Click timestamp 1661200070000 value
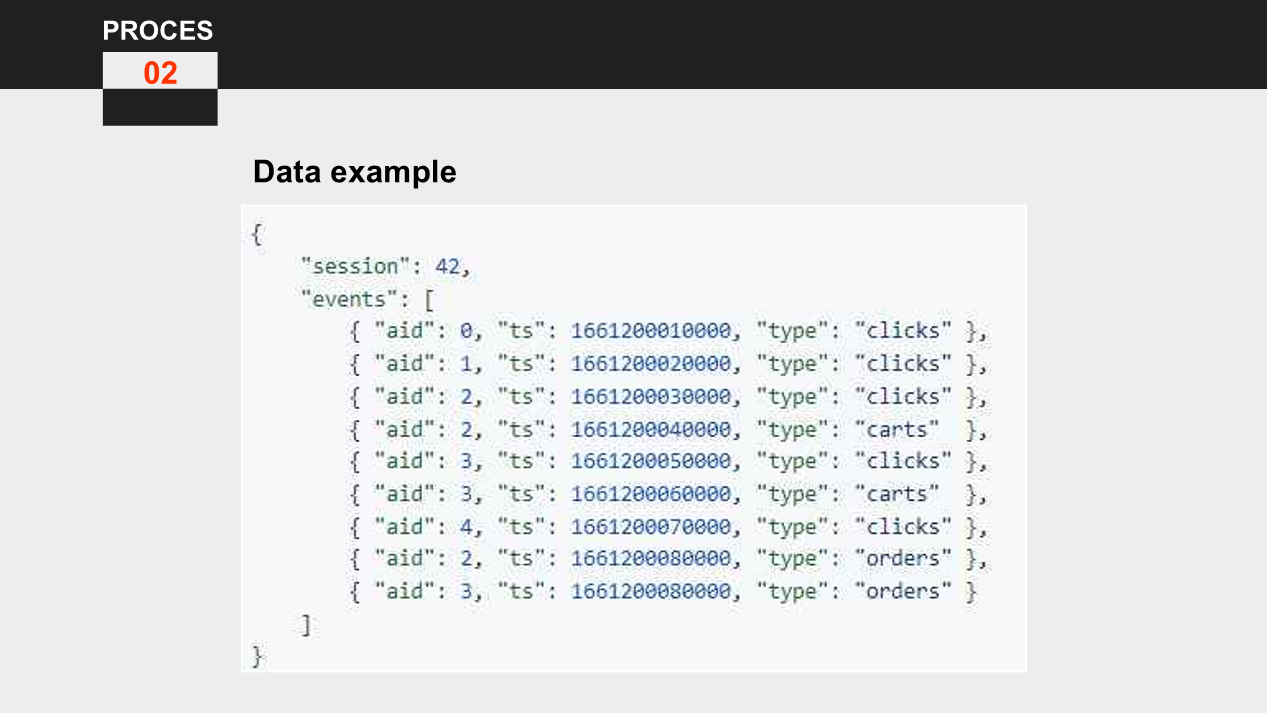The image size is (1267, 713). click(x=651, y=526)
